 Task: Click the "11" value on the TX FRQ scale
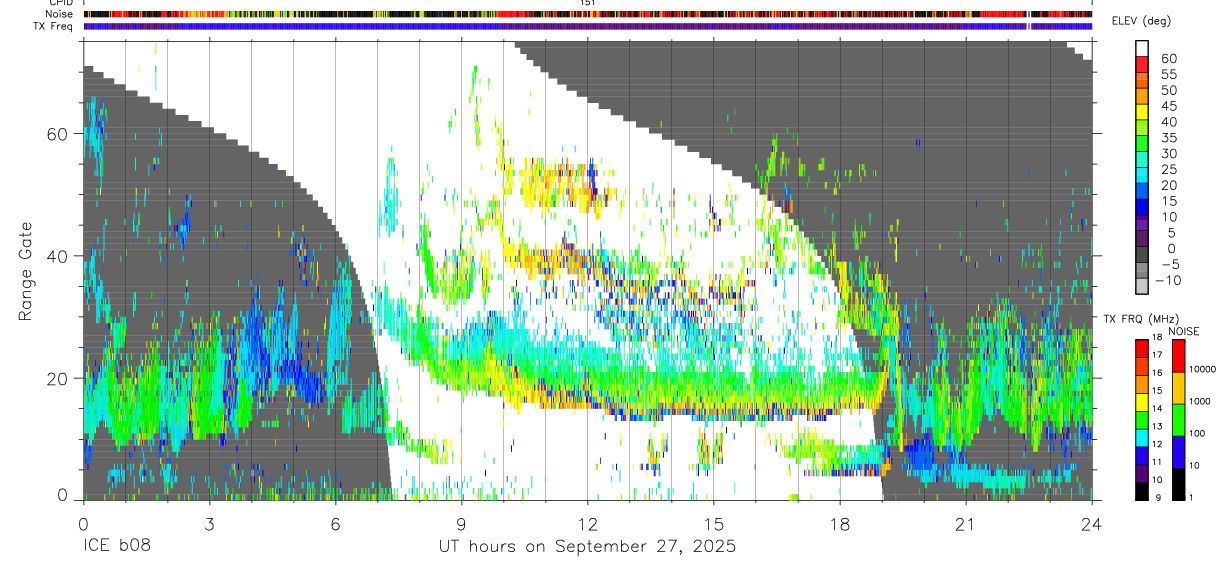[x=1157, y=462]
